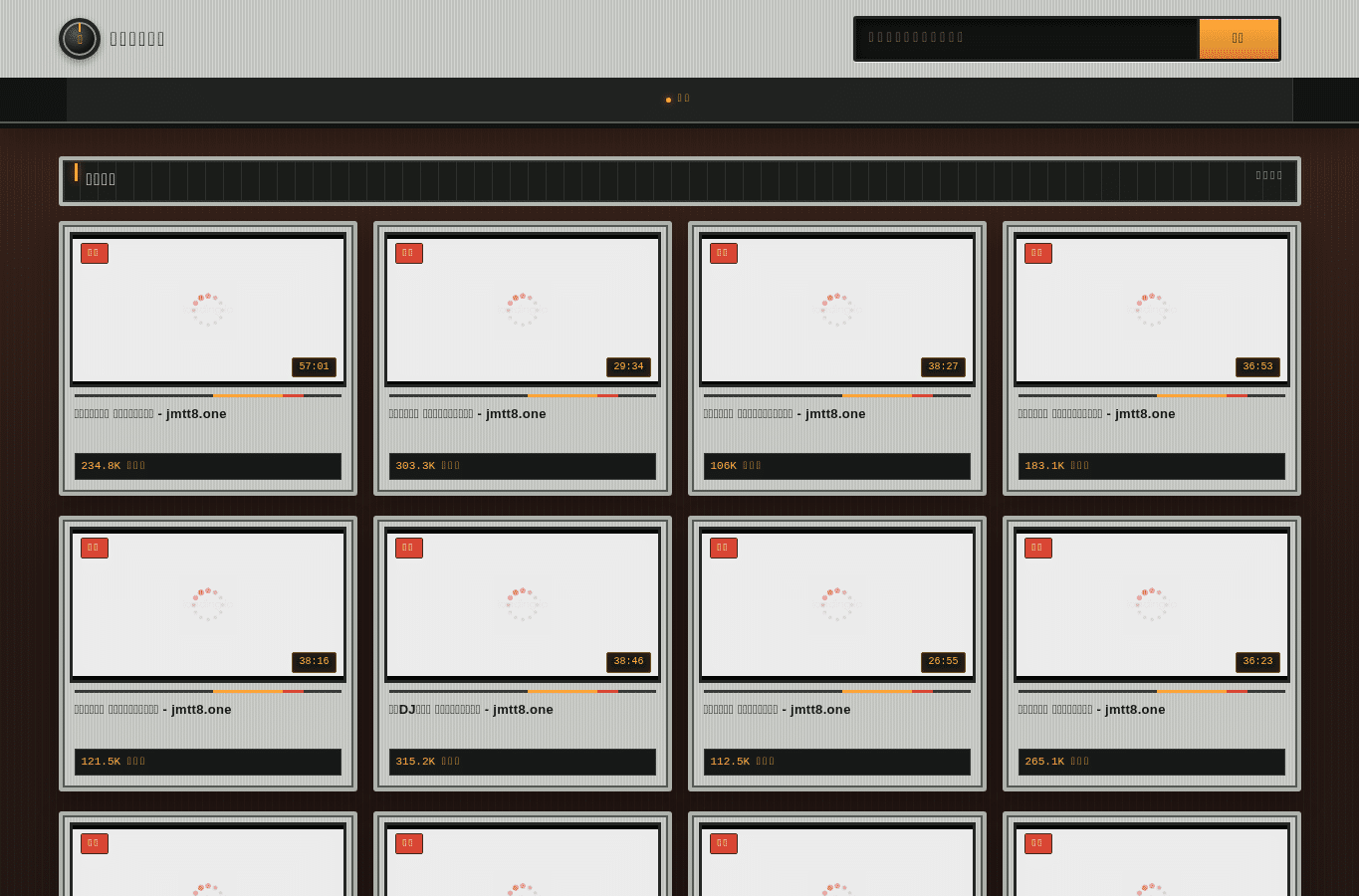Open the link at the section header's right end

(1269, 175)
